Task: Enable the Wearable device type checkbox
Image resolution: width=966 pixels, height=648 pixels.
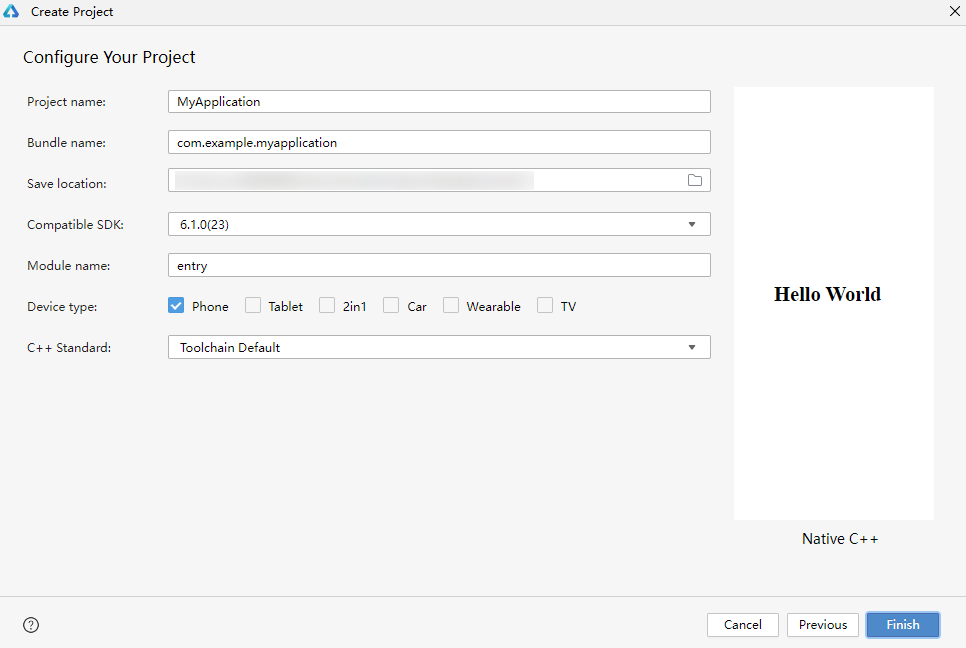Action: tap(451, 306)
